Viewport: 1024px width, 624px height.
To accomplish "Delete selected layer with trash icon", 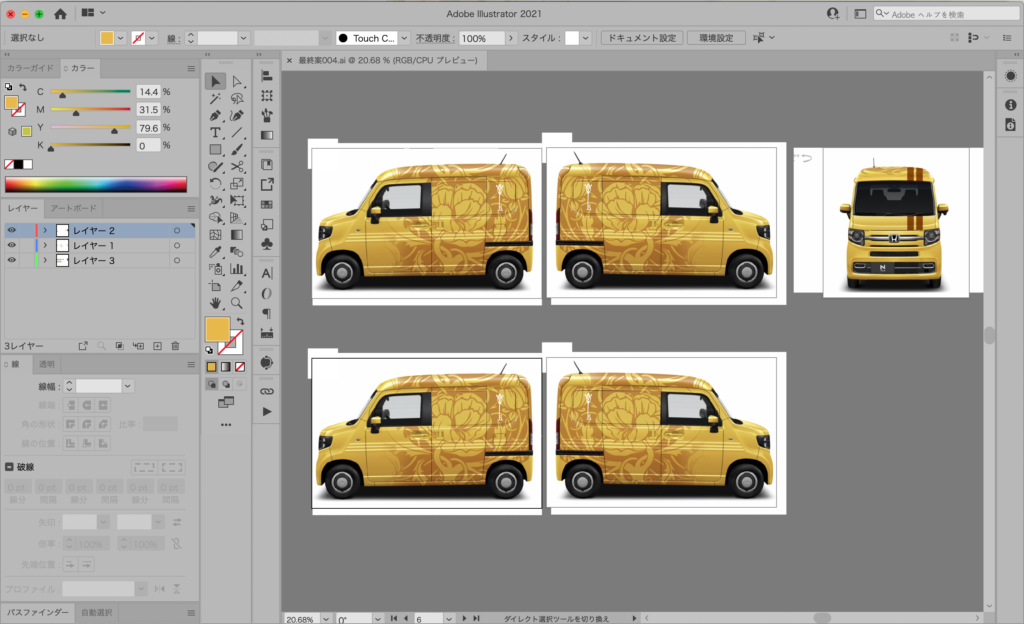I will 175,345.
